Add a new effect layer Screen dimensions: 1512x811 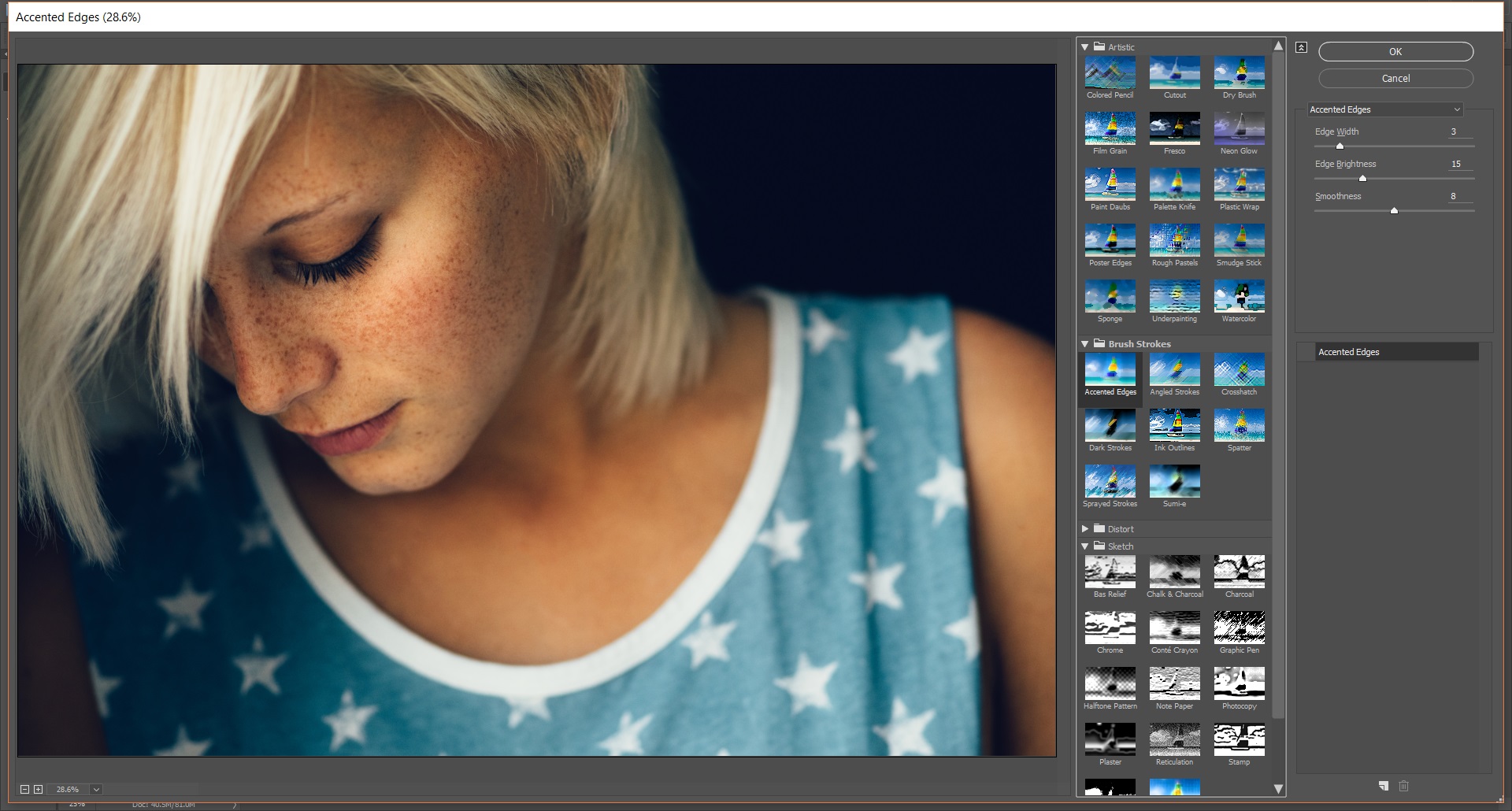click(1384, 786)
